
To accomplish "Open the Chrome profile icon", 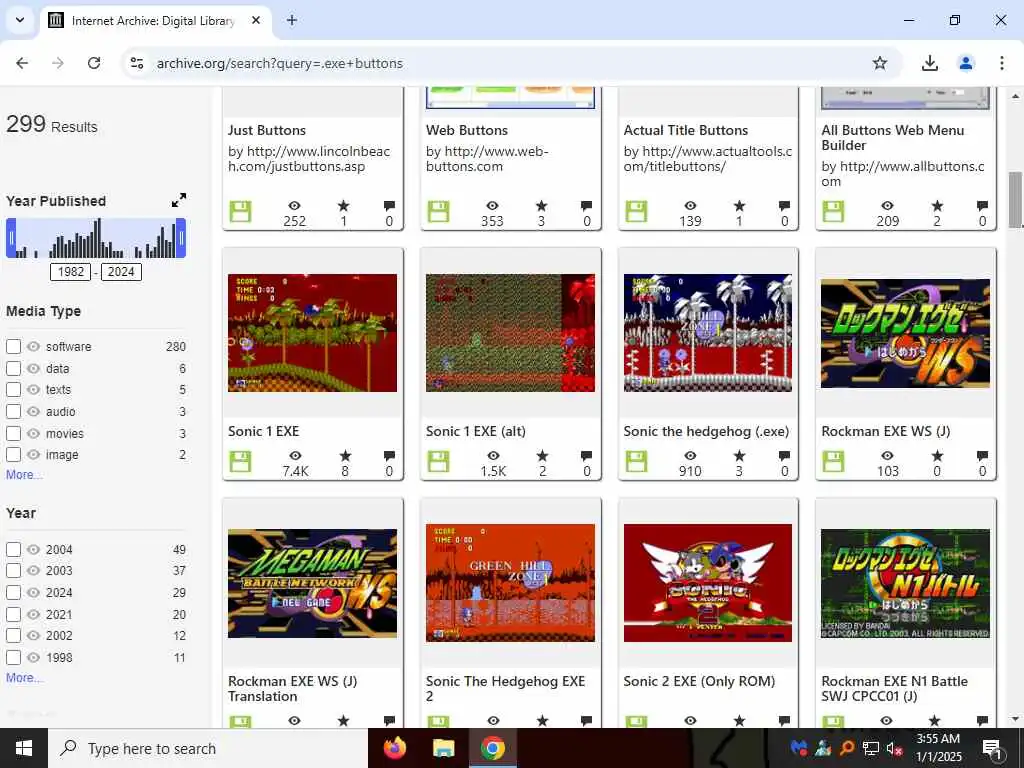I will click(966, 63).
